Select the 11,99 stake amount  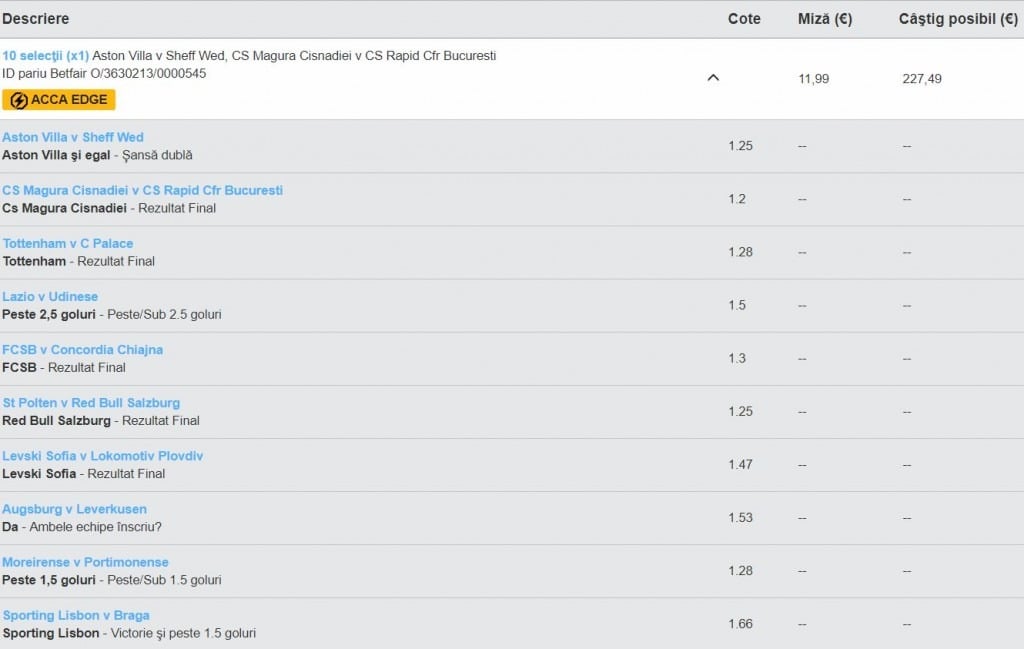pos(813,79)
